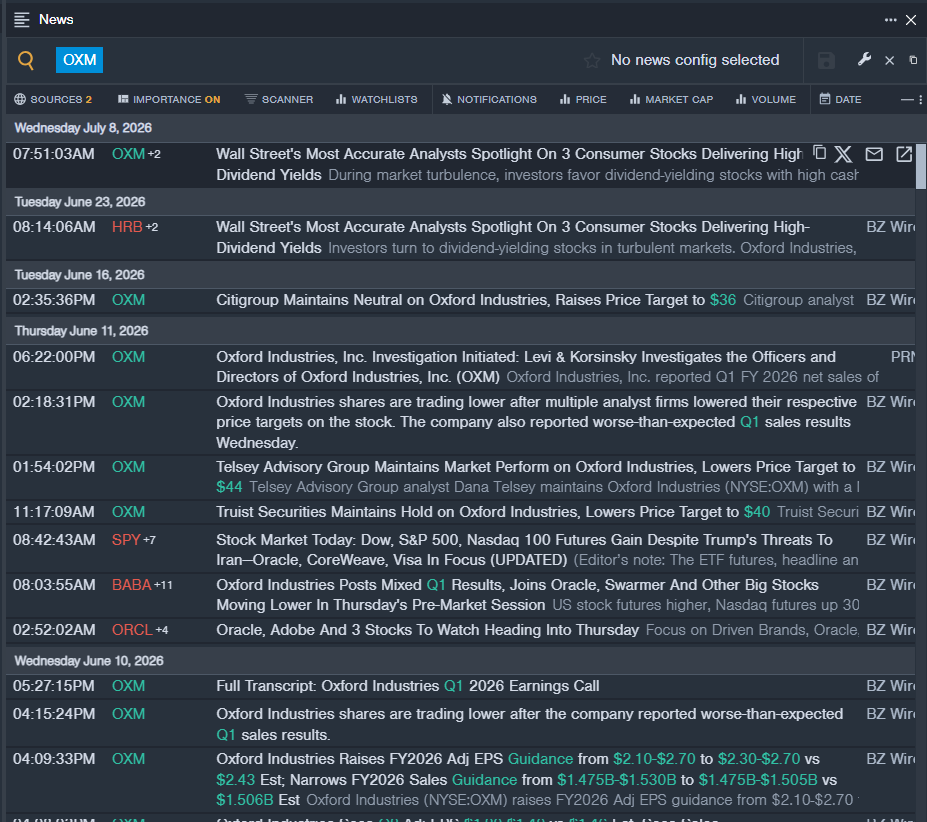
Task: Email the July 8 headline
Action: 874,154
